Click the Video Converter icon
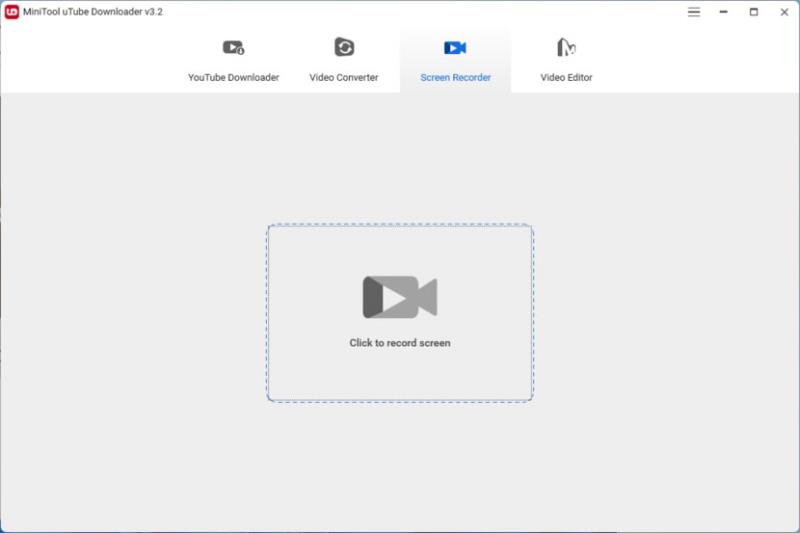The image size is (800, 533). point(344,47)
